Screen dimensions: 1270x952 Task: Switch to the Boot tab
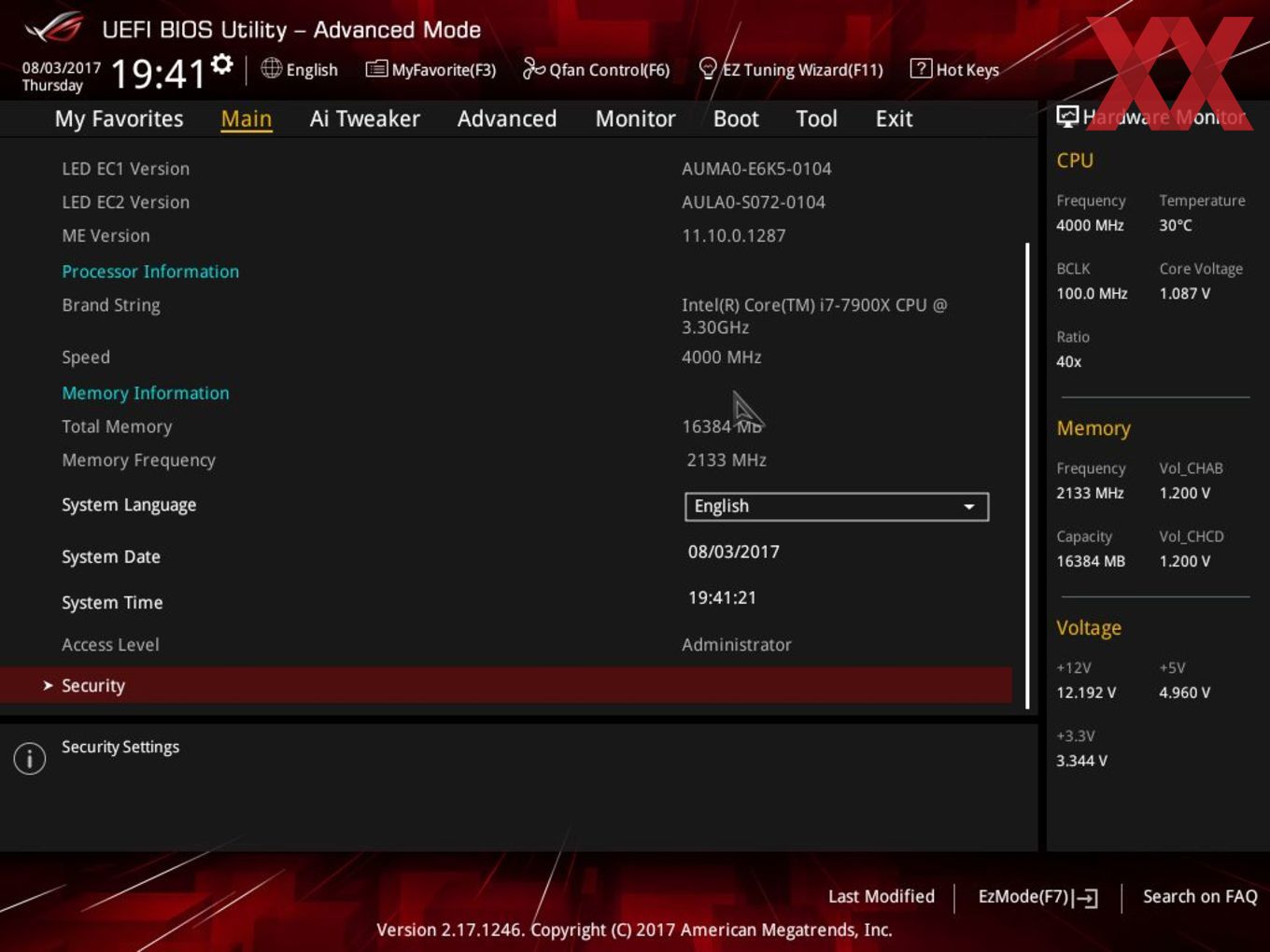(736, 119)
